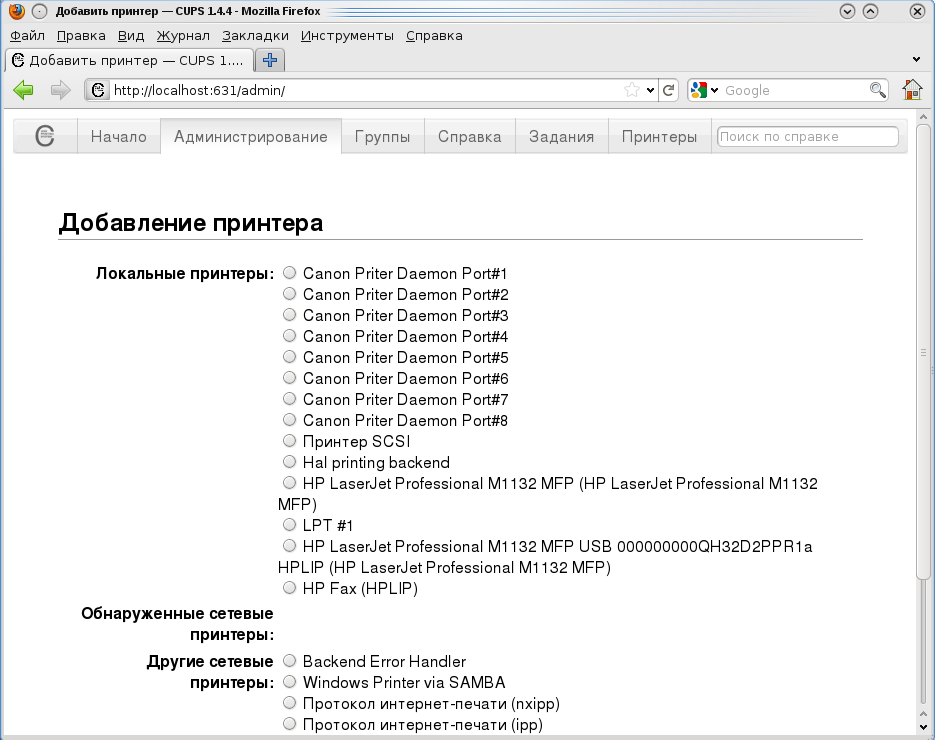Reload the page with the refresh icon
The height and width of the screenshot is (740, 935).
coord(668,90)
